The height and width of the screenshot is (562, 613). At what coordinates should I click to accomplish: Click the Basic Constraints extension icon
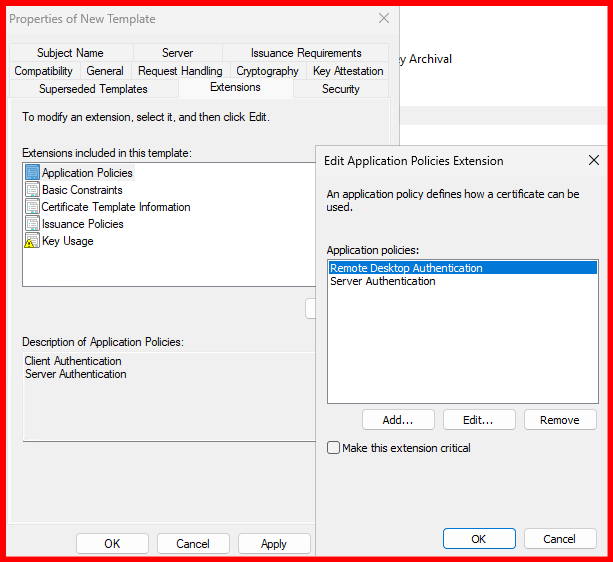click(32, 190)
